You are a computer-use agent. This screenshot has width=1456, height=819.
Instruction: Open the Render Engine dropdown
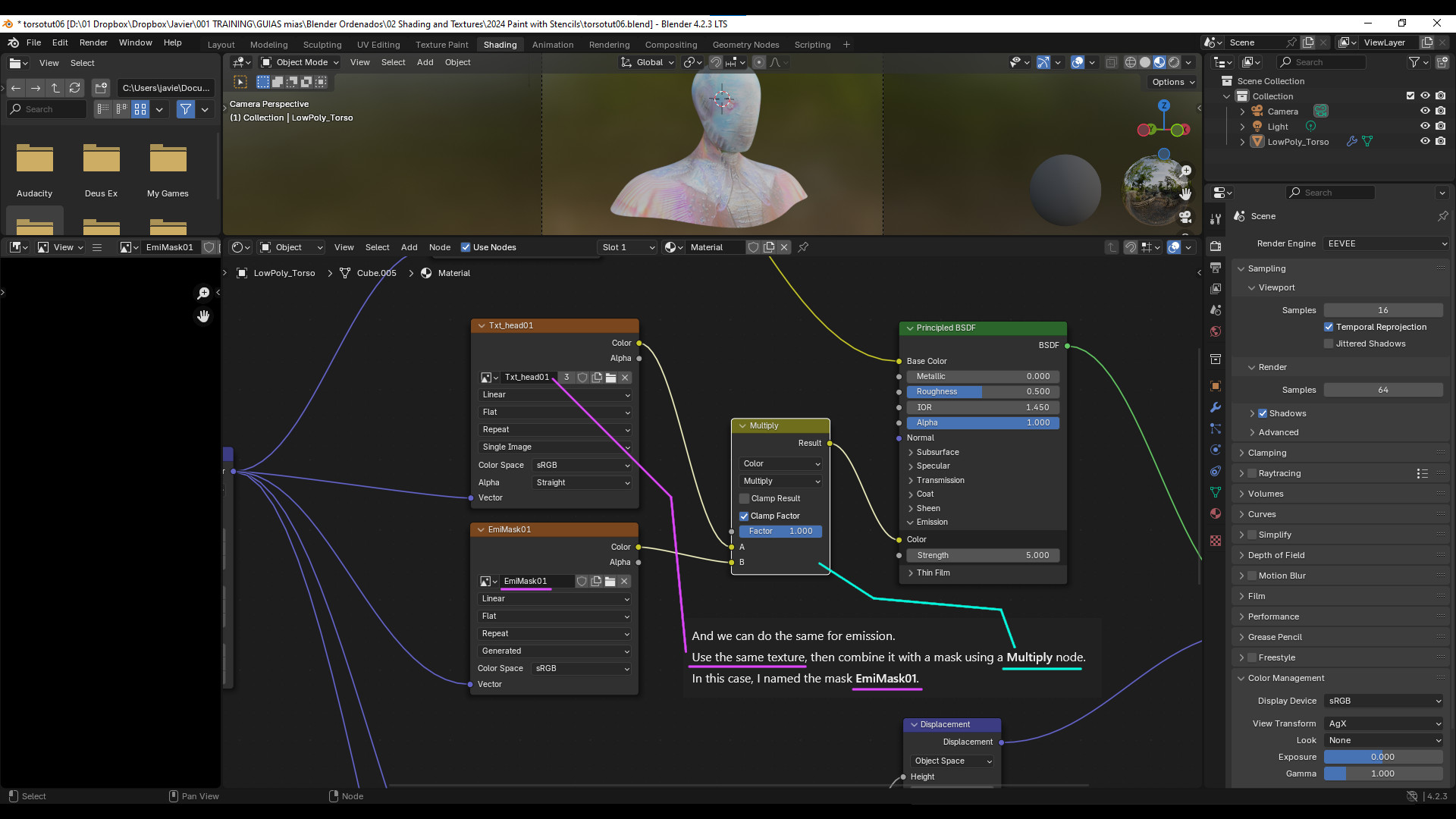[1387, 243]
